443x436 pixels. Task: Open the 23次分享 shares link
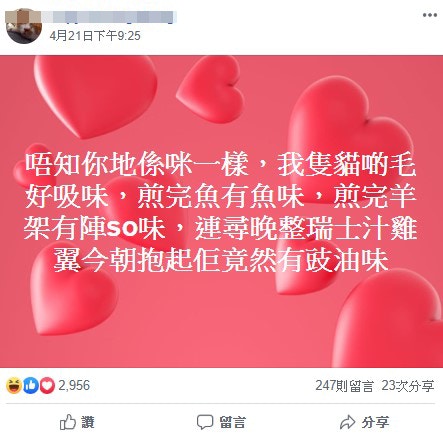pos(408,386)
